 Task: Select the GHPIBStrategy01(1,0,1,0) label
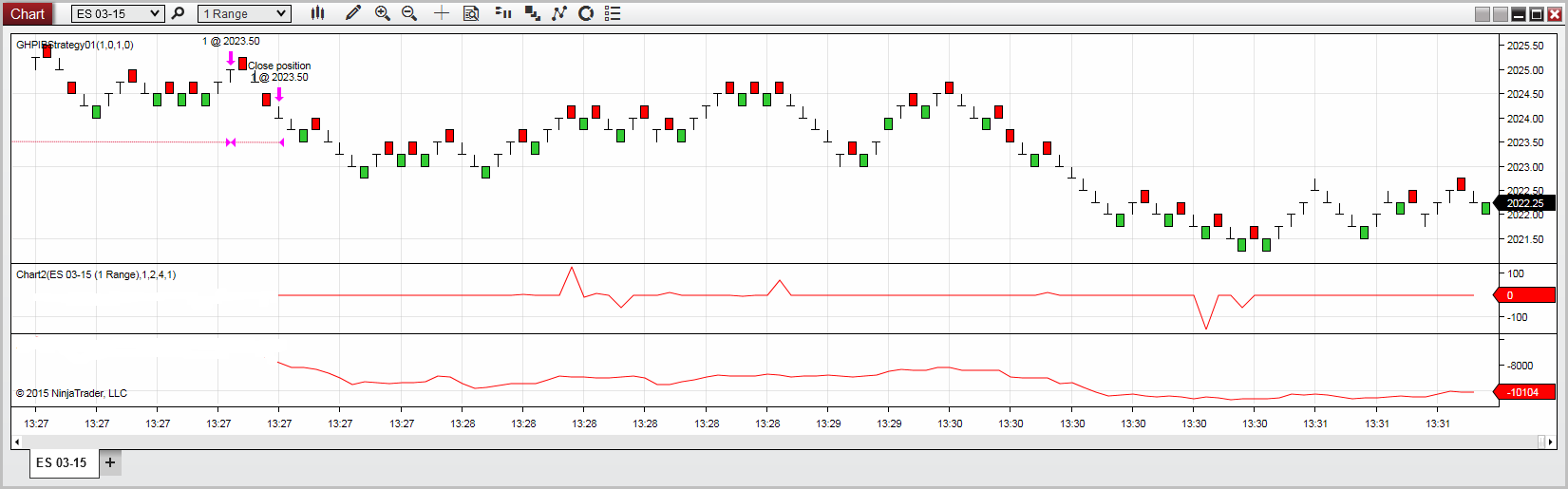coord(75,45)
